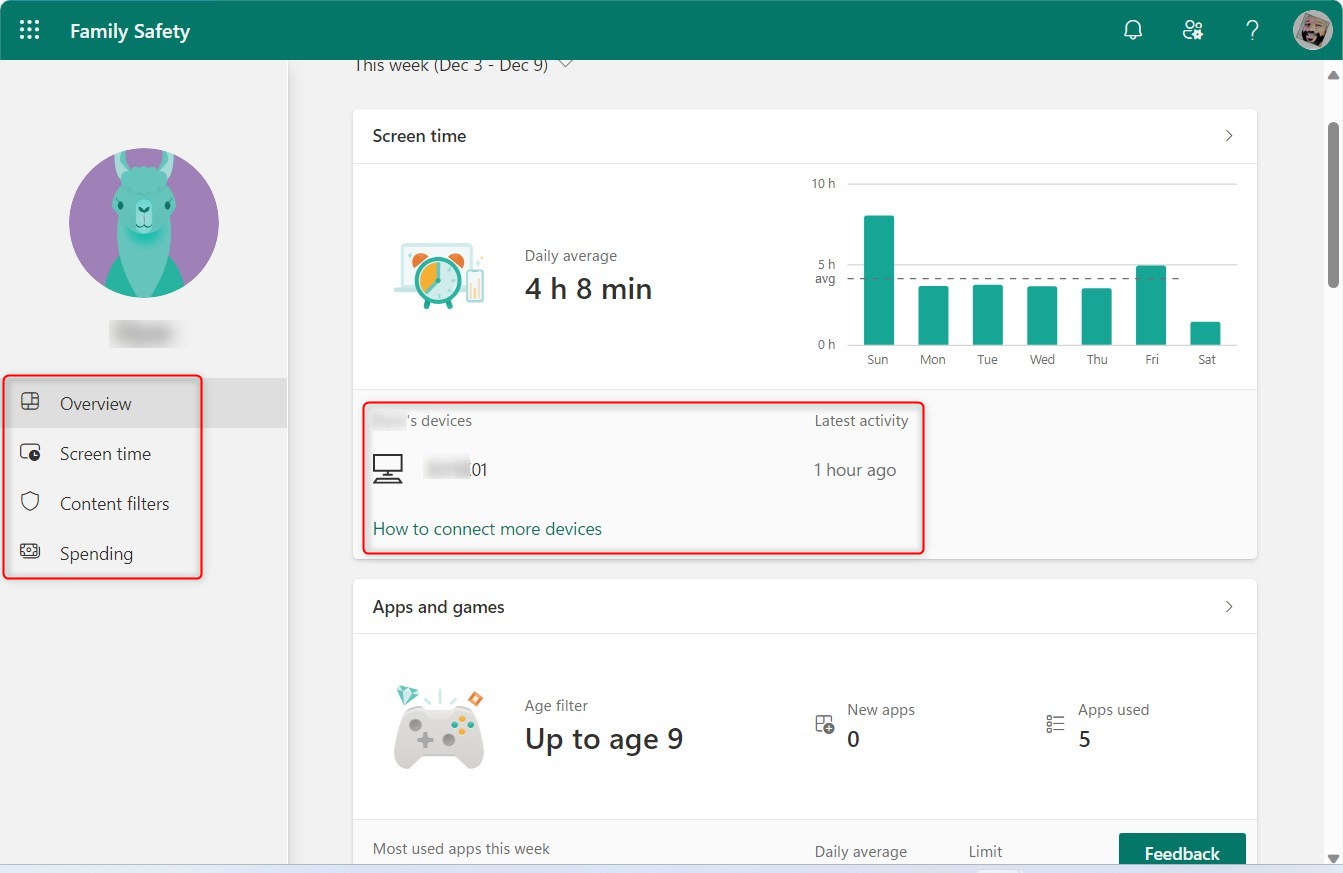Select the Overview sidebar icon

click(31, 403)
